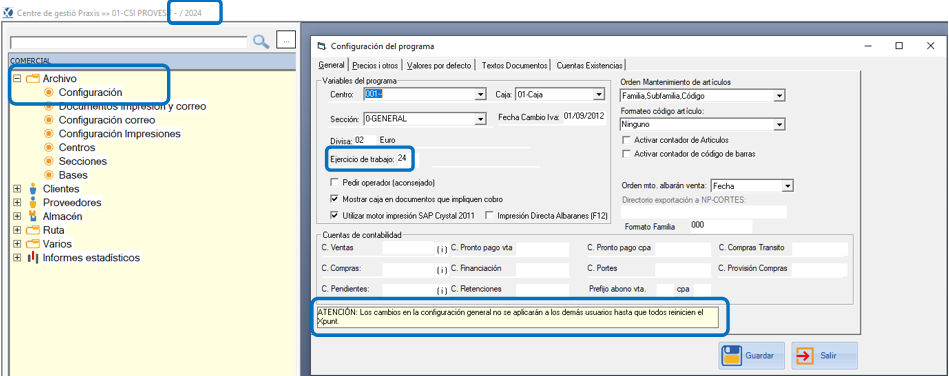Open Orden mto. albarán venta dropdown
949x376 pixels.
point(787,186)
